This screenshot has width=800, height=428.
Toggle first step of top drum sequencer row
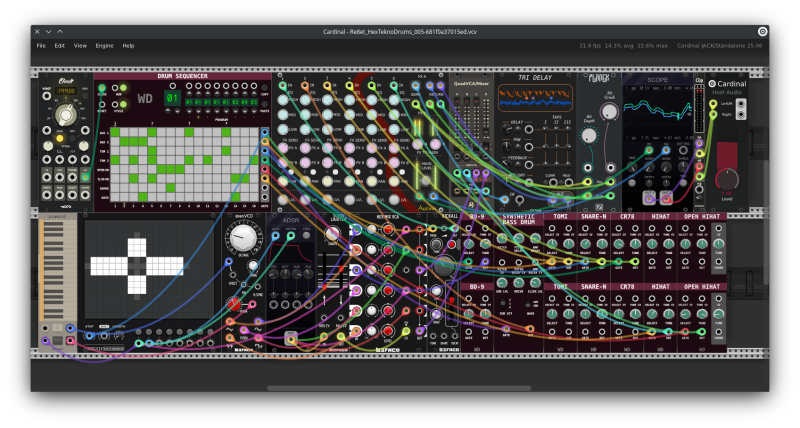point(114,132)
